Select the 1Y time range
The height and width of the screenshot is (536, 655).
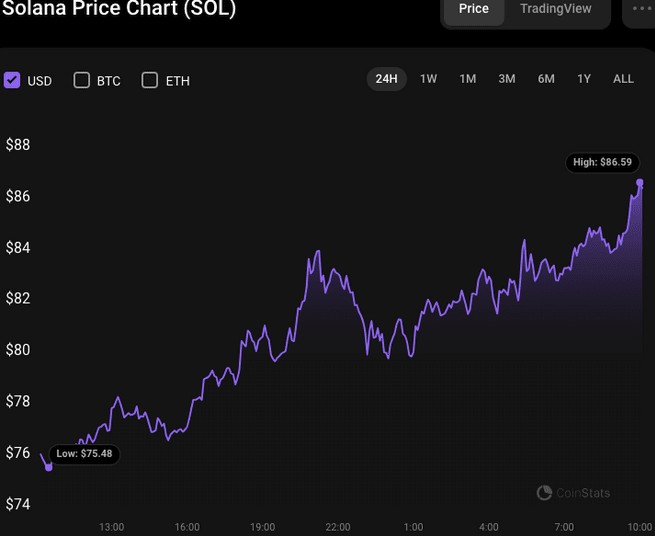tap(584, 79)
